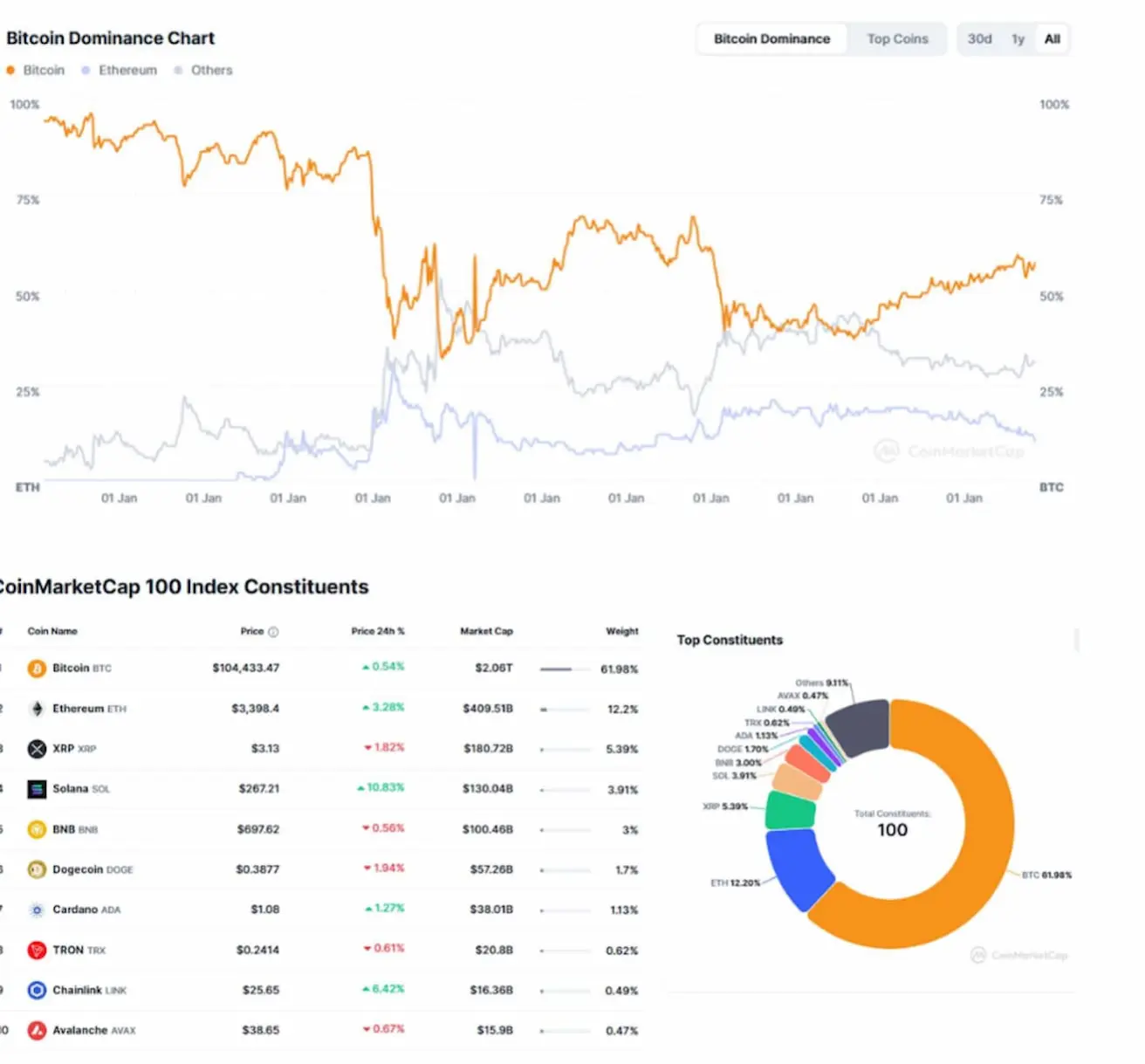The width and height of the screenshot is (1145, 1064).
Task: Click the green XRP donut segment
Action: pyautogui.click(x=790, y=810)
